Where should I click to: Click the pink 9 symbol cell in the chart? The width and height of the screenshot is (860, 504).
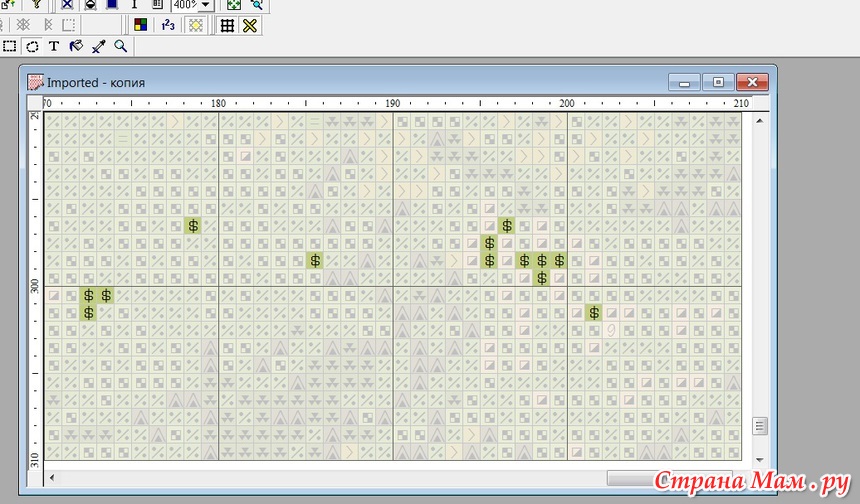pos(611,330)
